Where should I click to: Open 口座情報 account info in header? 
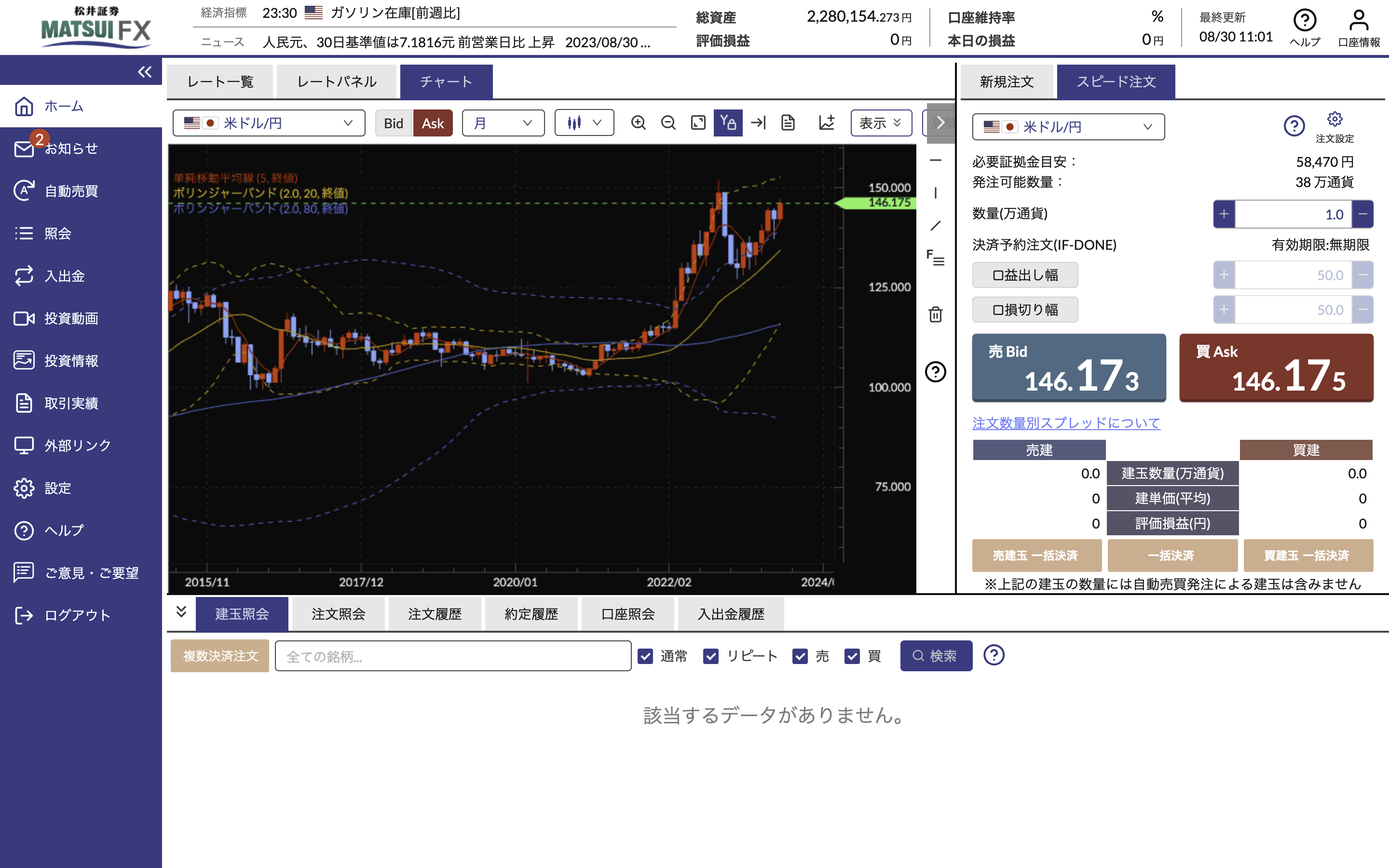(x=1359, y=27)
